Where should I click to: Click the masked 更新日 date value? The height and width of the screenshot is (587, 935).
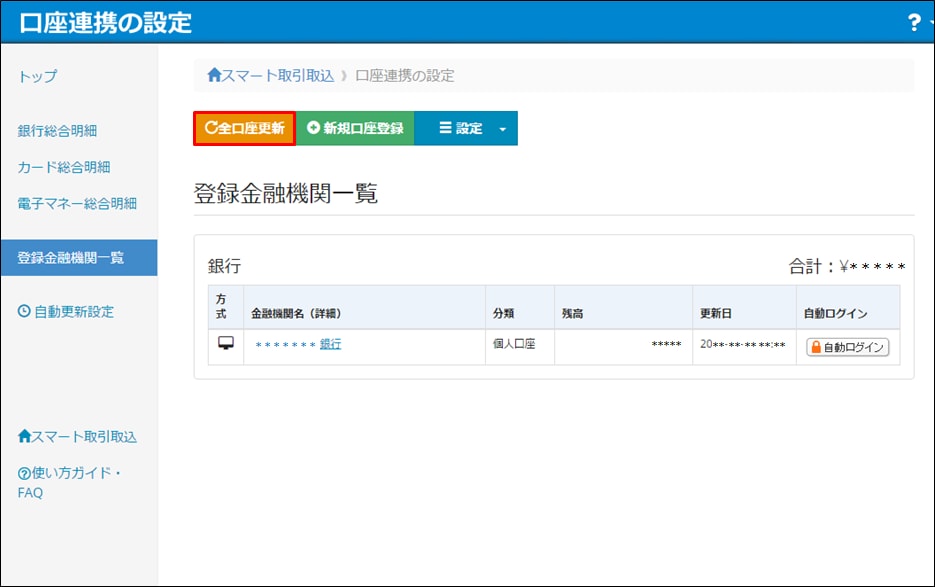tap(743, 344)
